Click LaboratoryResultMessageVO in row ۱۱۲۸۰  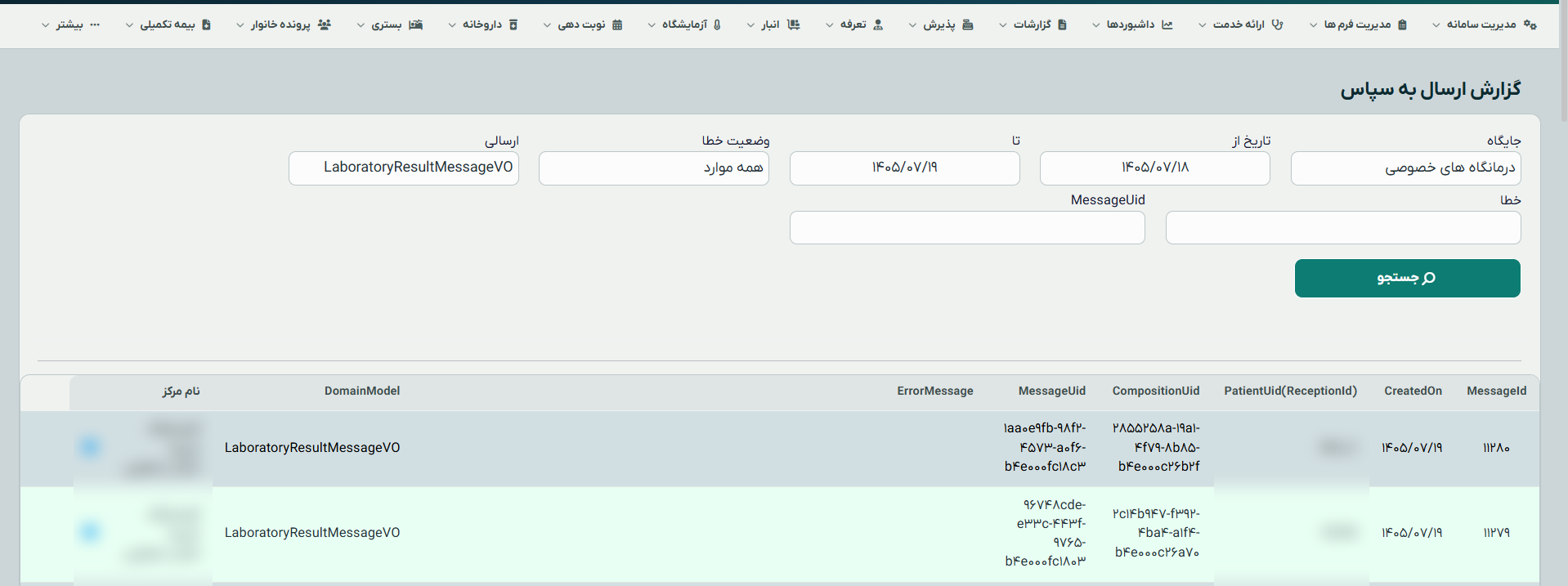[x=312, y=448]
